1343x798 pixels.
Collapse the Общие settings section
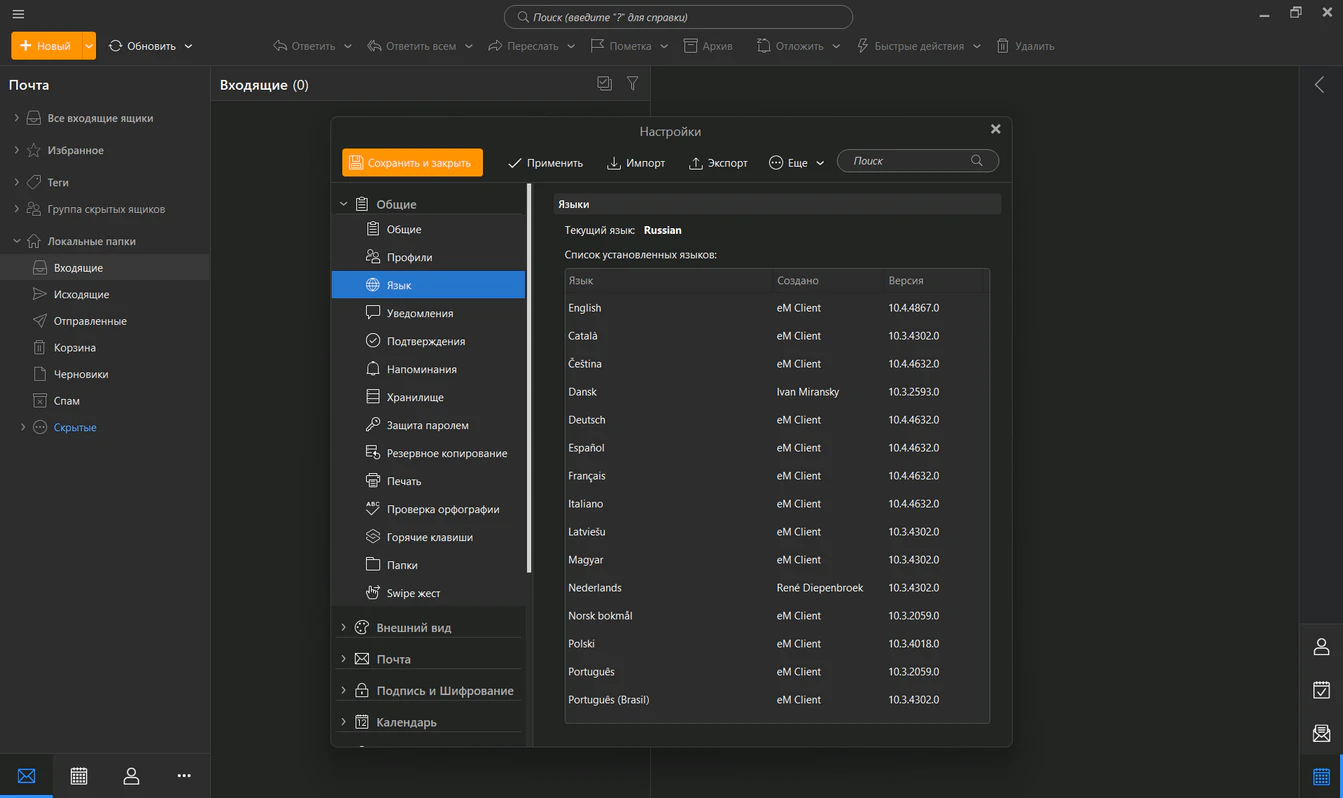(344, 204)
